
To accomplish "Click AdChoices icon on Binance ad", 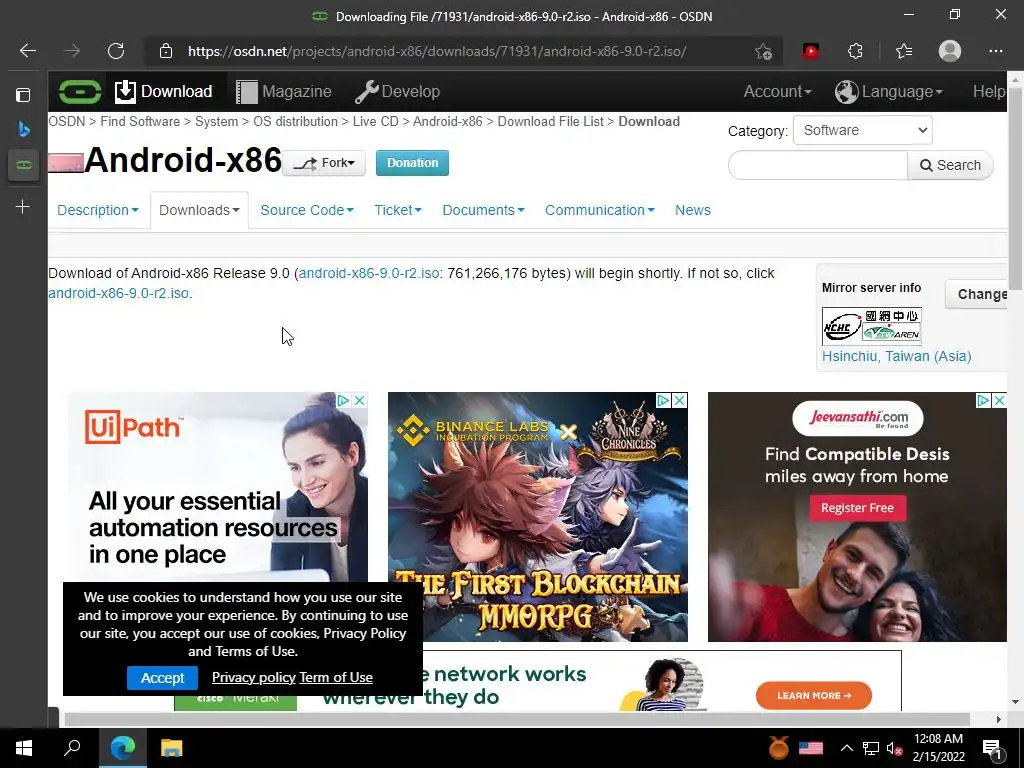I will (664, 400).
